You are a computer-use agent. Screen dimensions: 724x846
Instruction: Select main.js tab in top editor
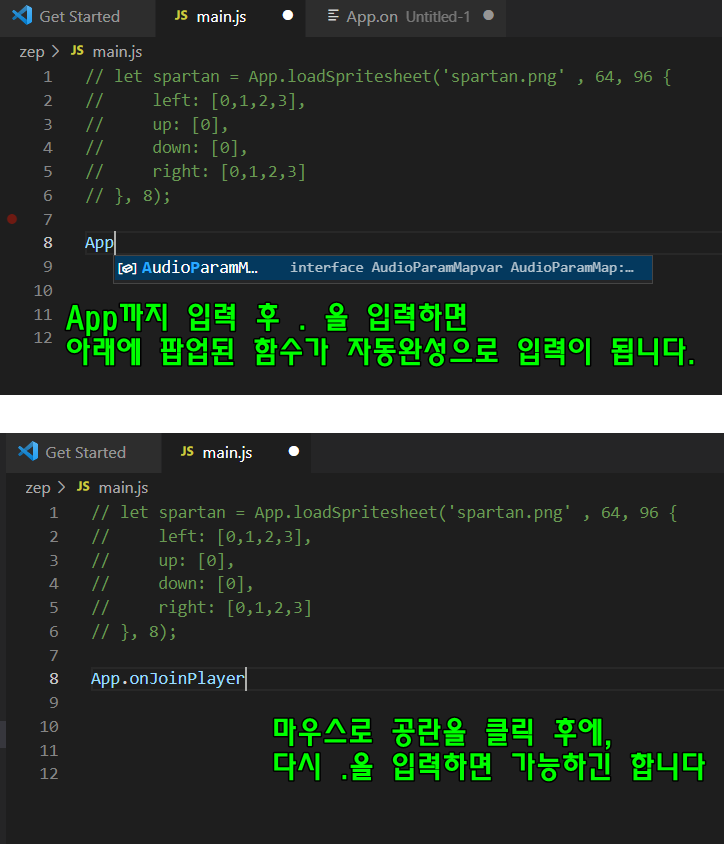point(230,18)
